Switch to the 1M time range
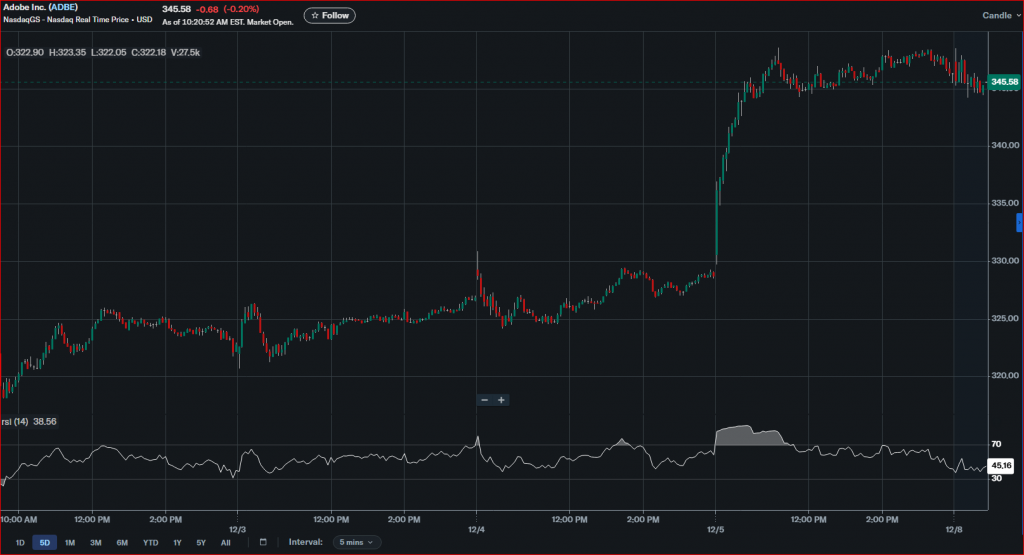The height and width of the screenshot is (555, 1024). 70,542
